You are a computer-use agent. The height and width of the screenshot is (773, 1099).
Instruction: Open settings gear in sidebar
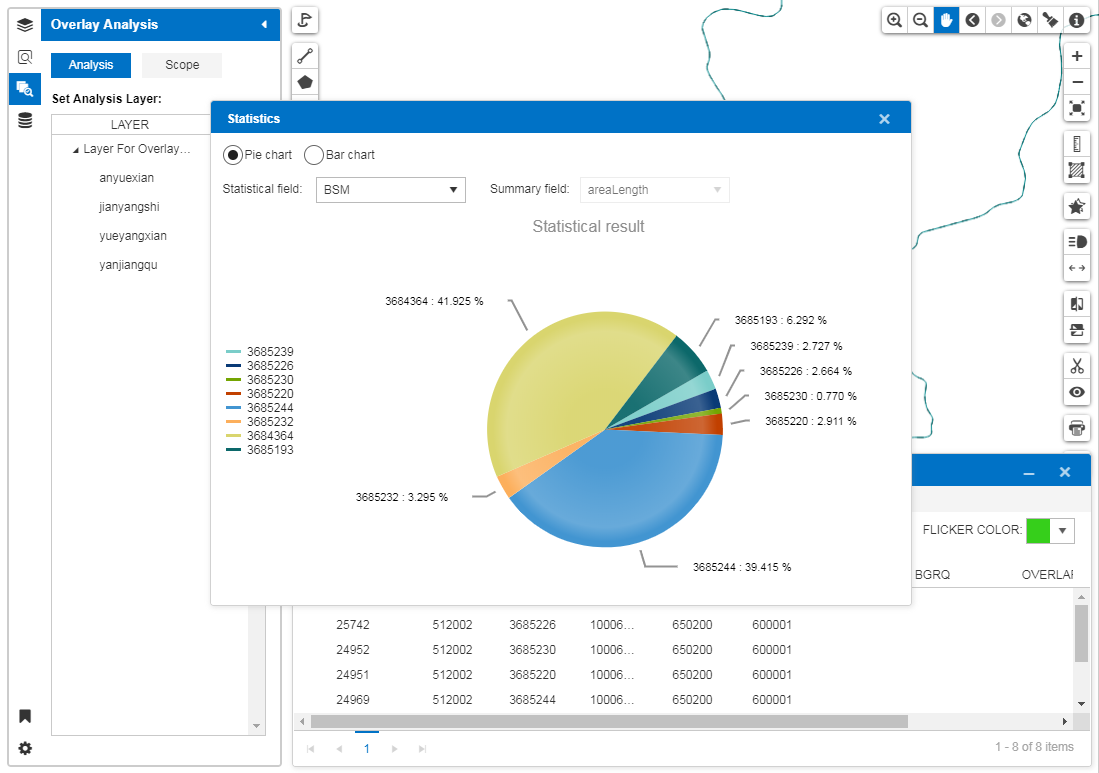25,748
